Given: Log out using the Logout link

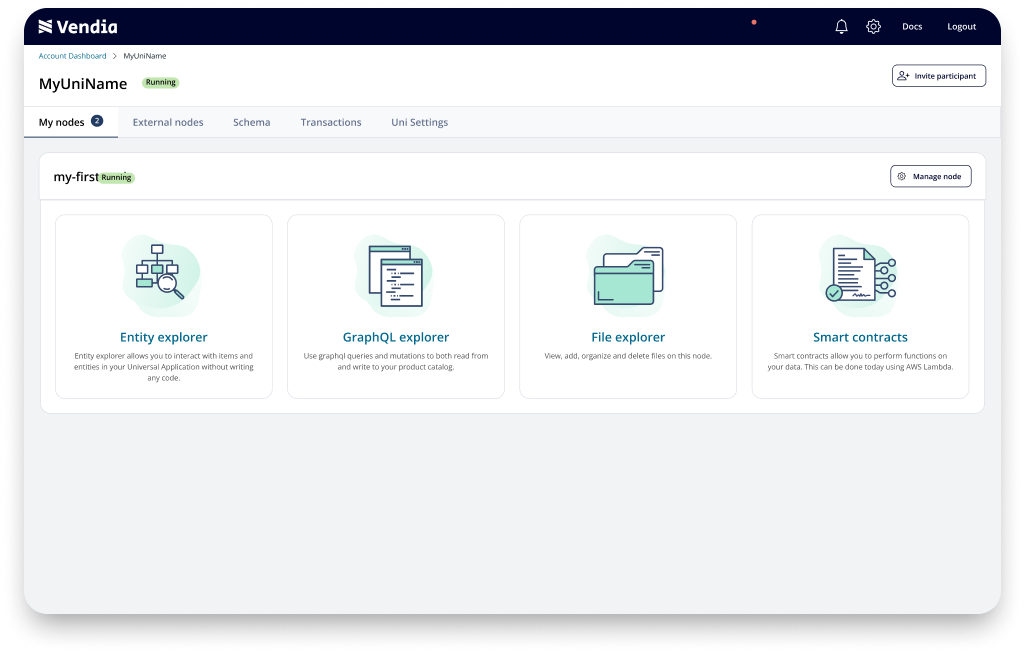Looking at the screenshot, I should pyautogui.click(x=962, y=27).
